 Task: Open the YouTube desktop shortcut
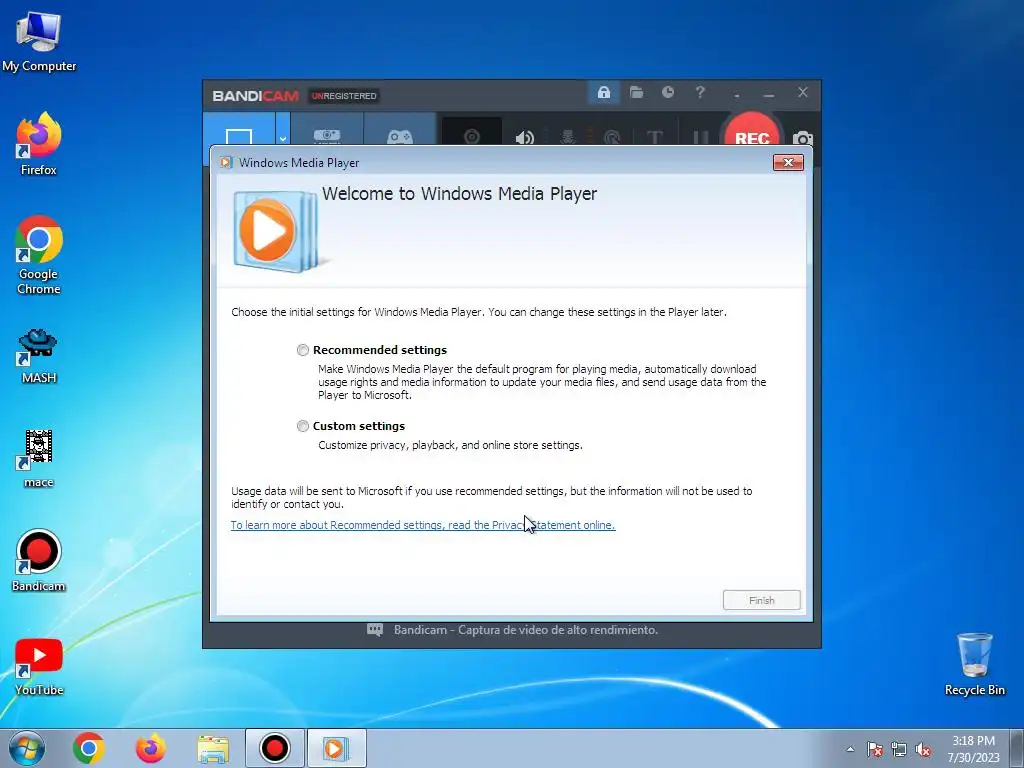tap(39, 667)
